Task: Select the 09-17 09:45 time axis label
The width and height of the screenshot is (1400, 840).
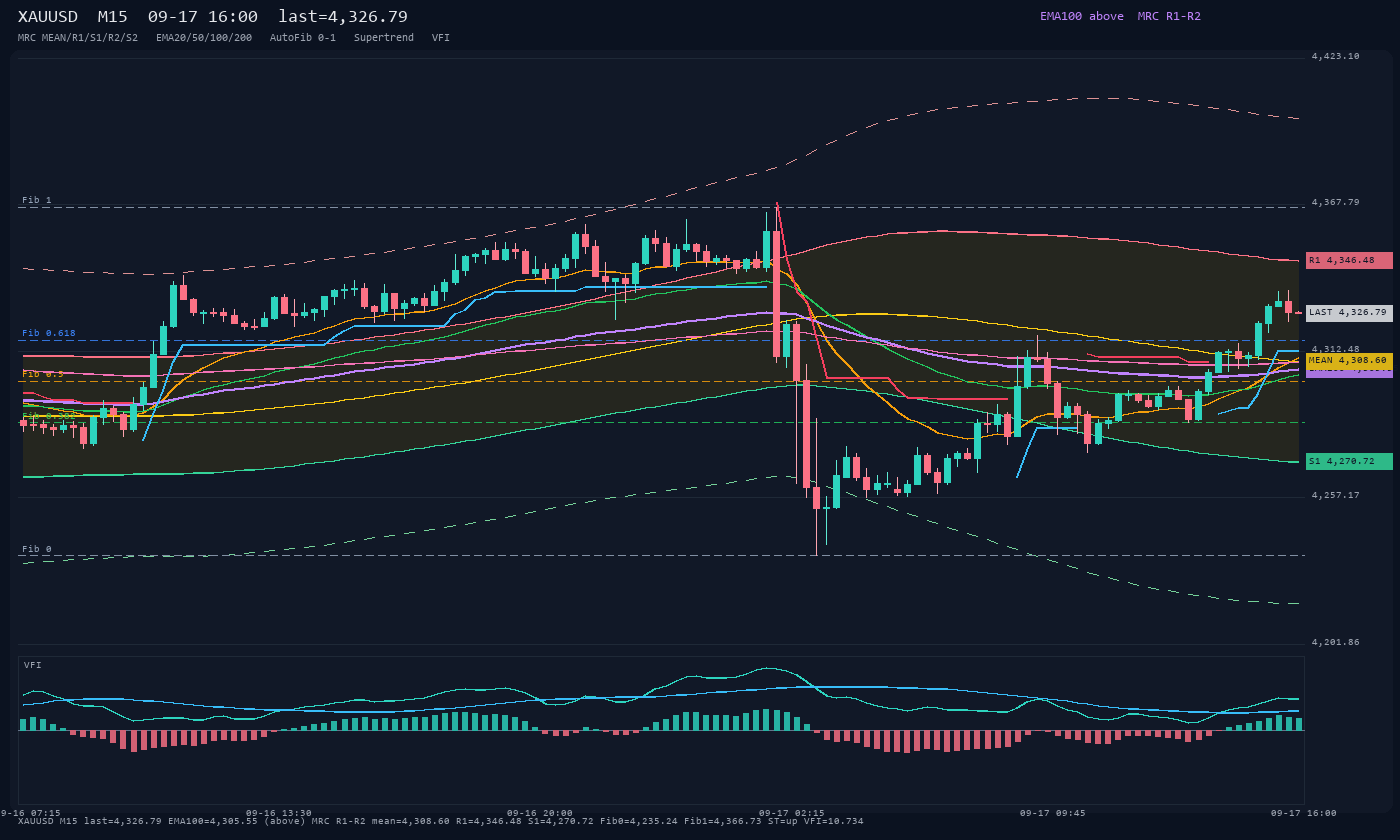Action: [1053, 813]
